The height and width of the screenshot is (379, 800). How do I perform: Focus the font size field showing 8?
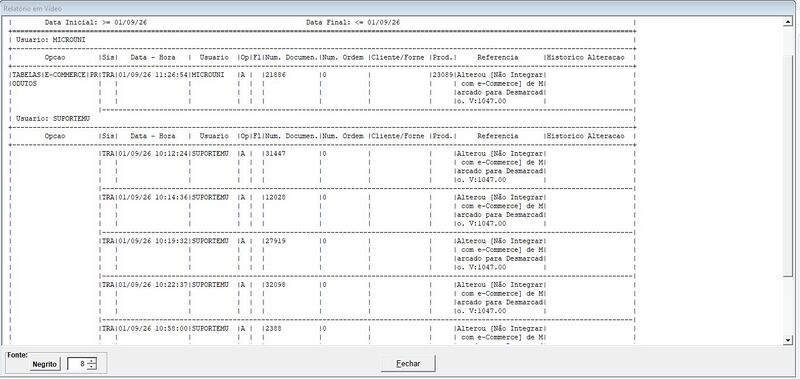coord(77,364)
